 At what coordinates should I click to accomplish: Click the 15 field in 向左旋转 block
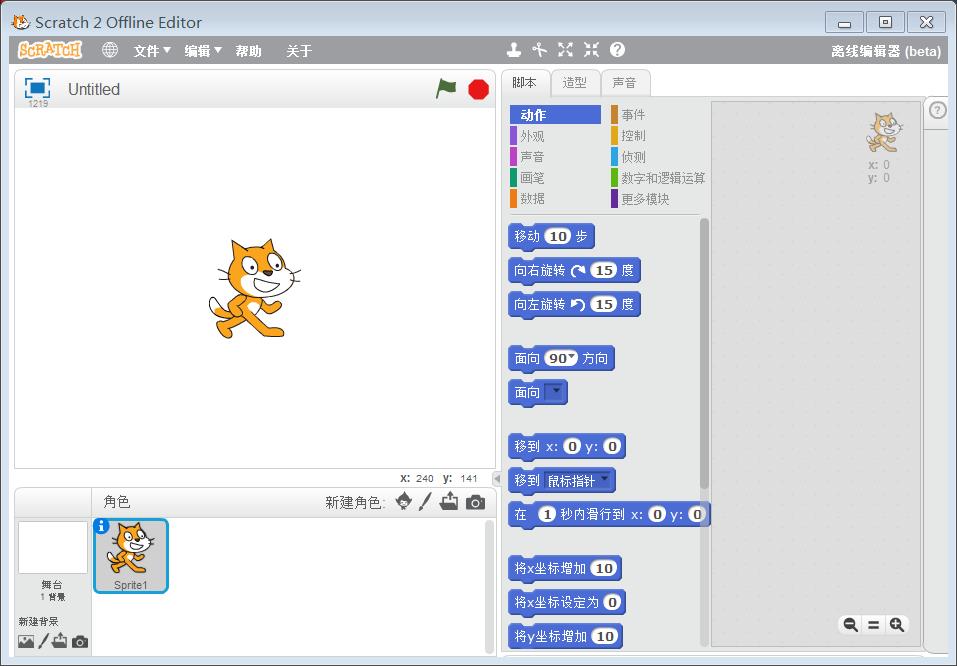pyautogui.click(x=604, y=304)
